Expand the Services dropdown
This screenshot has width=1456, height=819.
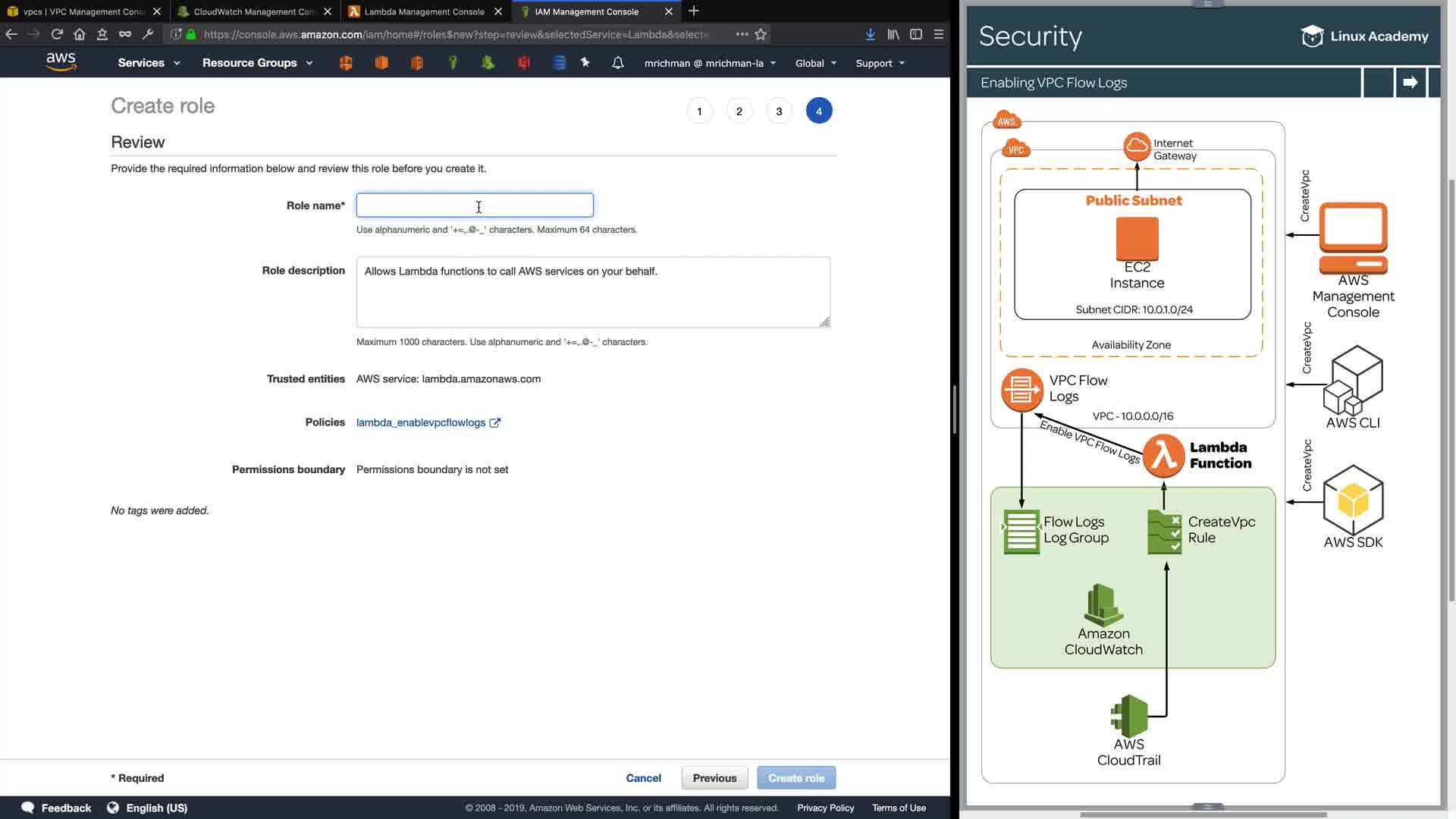click(149, 63)
